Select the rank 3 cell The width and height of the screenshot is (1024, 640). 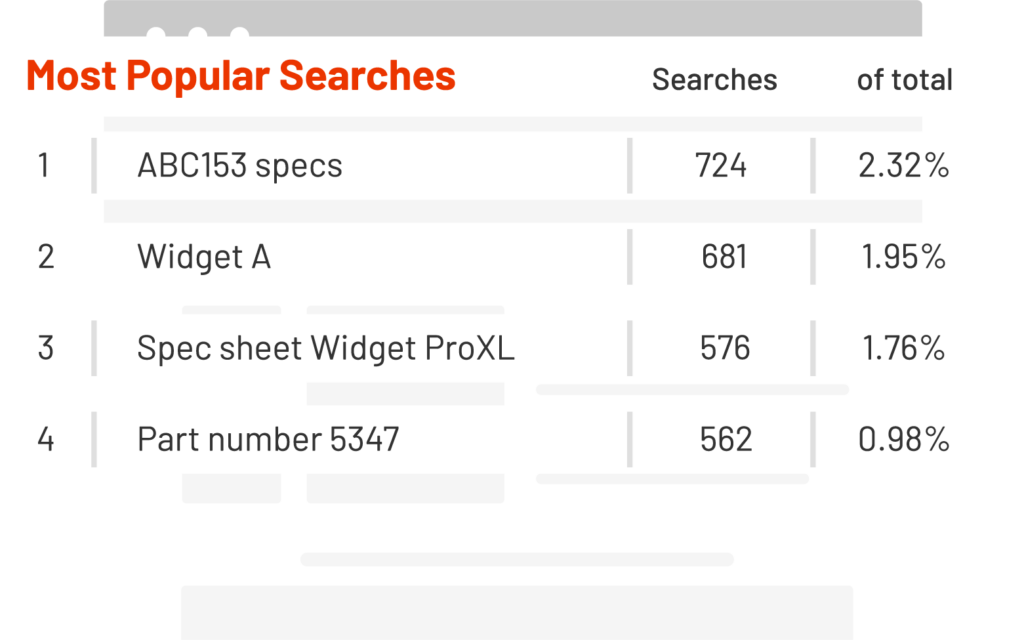click(x=45, y=348)
